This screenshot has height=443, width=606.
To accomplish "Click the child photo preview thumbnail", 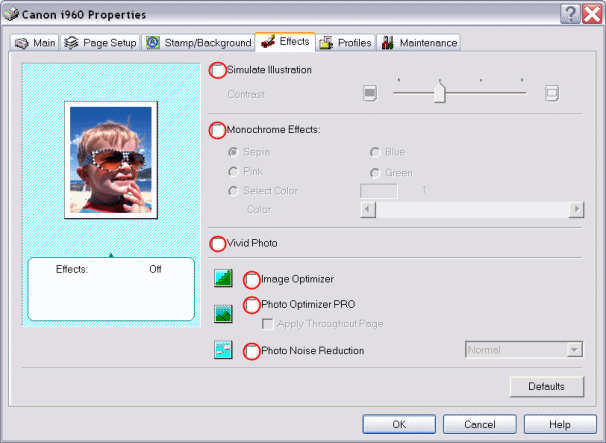I will click(111, 160).
